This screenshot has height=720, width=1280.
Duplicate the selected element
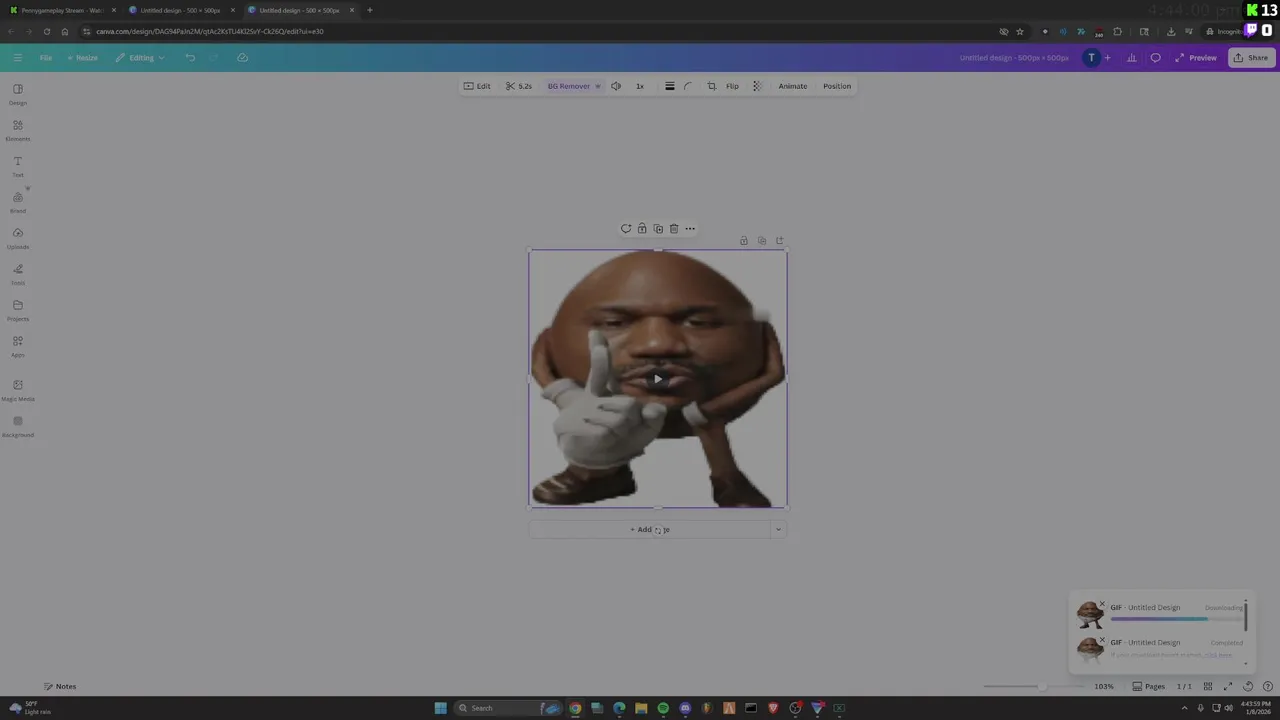point(658,229)
